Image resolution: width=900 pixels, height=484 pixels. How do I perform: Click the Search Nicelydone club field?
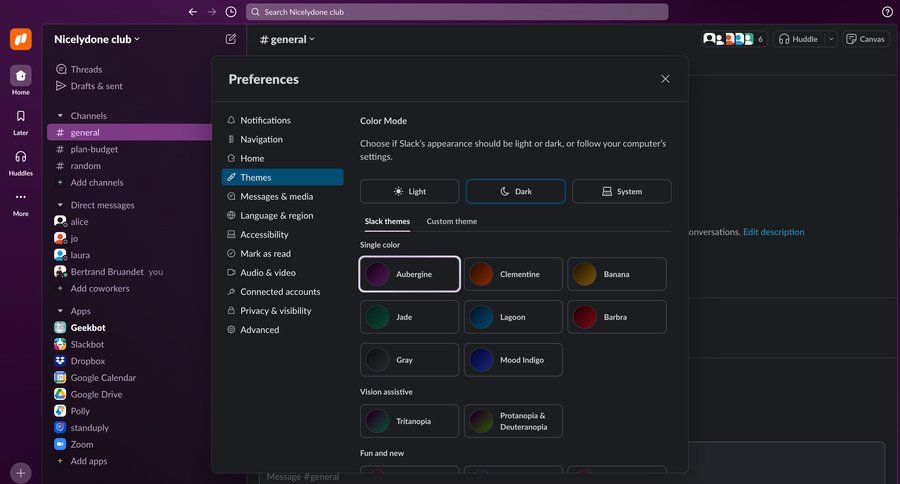click(x=456, y=12)
